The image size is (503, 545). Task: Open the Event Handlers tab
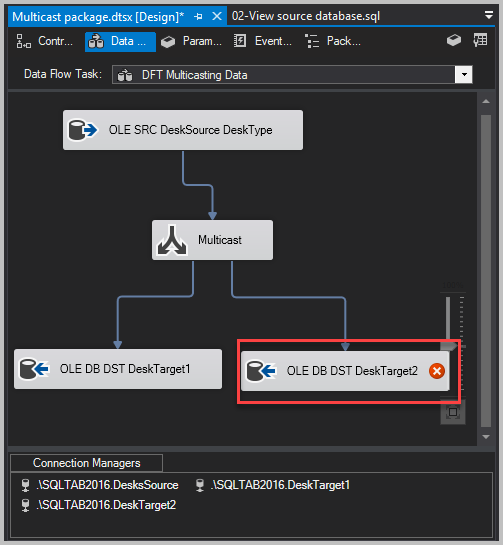pos(263,41)
